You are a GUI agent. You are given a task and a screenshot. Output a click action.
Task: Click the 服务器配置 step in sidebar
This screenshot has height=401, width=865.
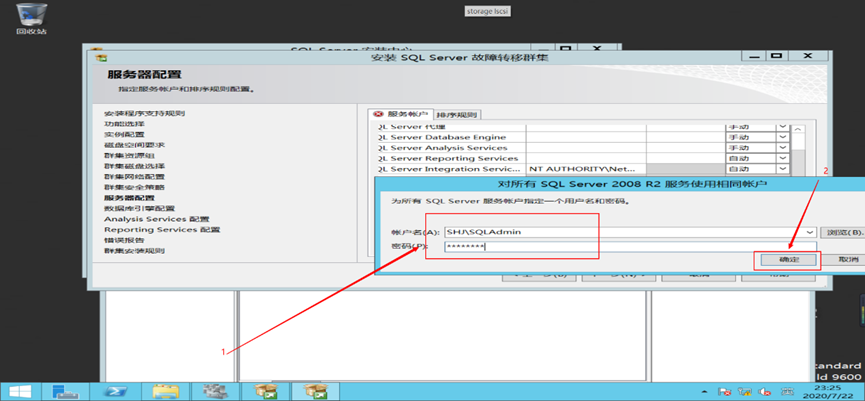click(x=129, y=197)
